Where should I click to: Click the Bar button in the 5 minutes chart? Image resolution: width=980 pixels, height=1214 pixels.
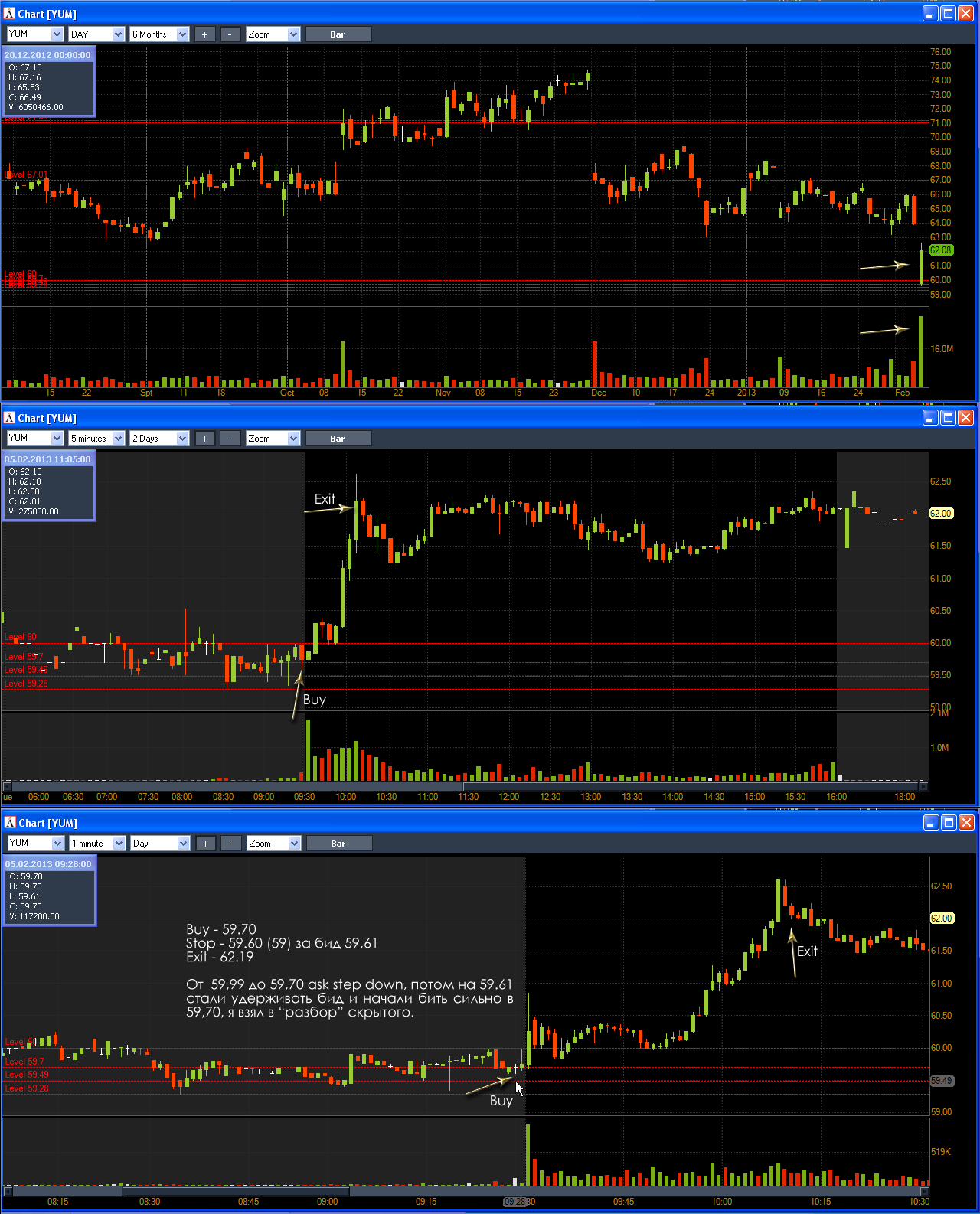point(338,439)
